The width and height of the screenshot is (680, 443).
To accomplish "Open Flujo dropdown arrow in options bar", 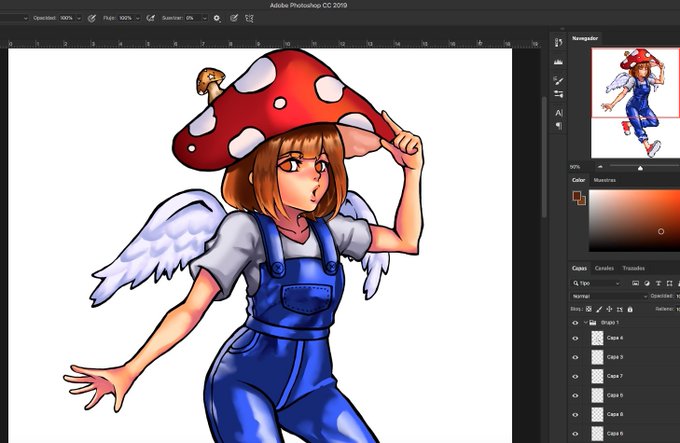I will point(137,18).
